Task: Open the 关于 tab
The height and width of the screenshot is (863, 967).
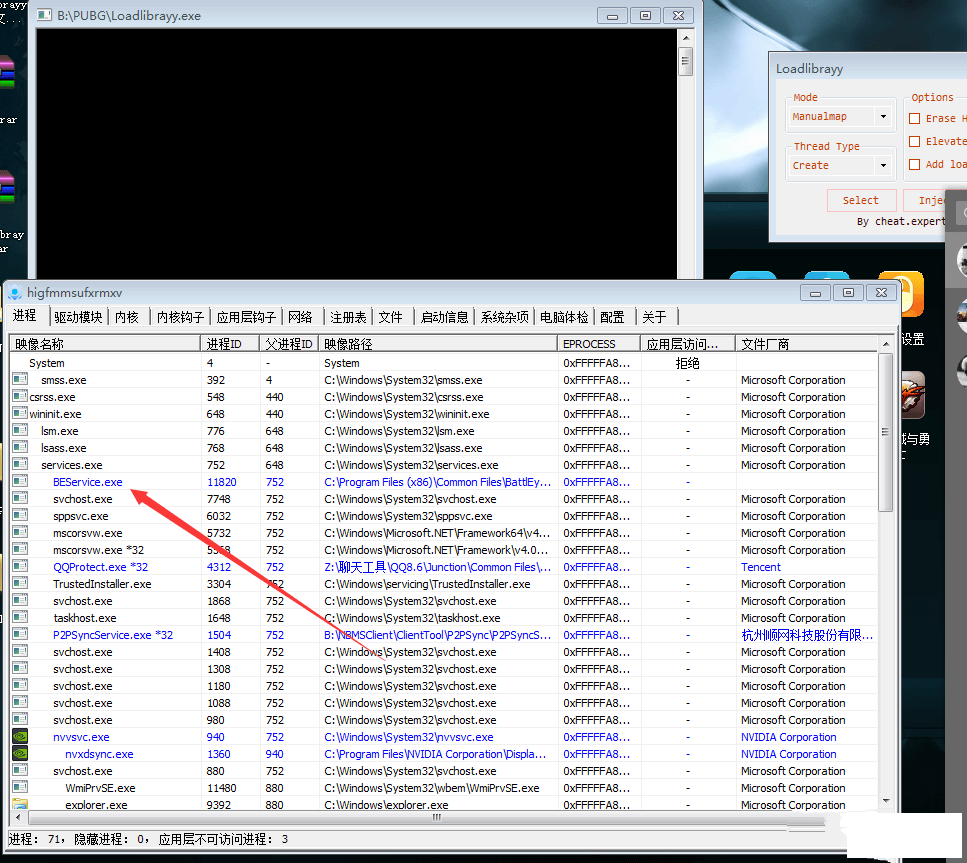Action: pyautogui.click(x=656, y=317)
